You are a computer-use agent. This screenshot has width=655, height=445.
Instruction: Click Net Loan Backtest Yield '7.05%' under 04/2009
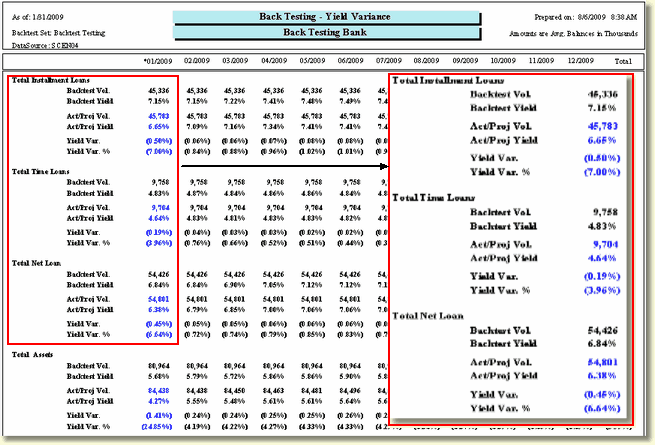coord(273,285)
